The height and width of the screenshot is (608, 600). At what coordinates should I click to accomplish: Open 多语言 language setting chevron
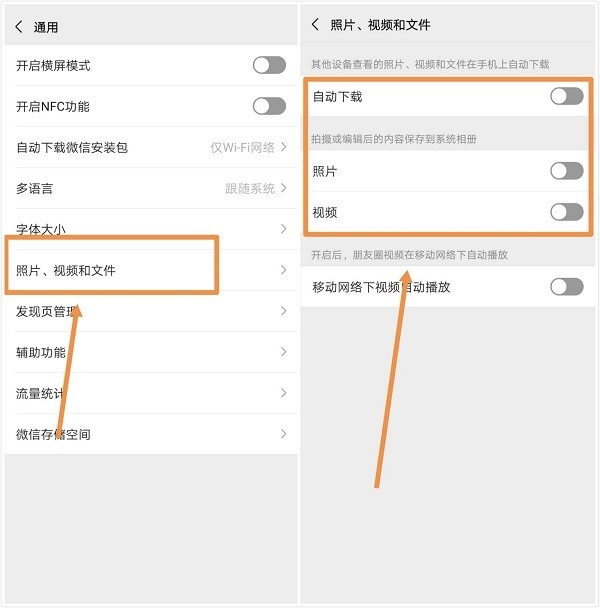point(284,188)
